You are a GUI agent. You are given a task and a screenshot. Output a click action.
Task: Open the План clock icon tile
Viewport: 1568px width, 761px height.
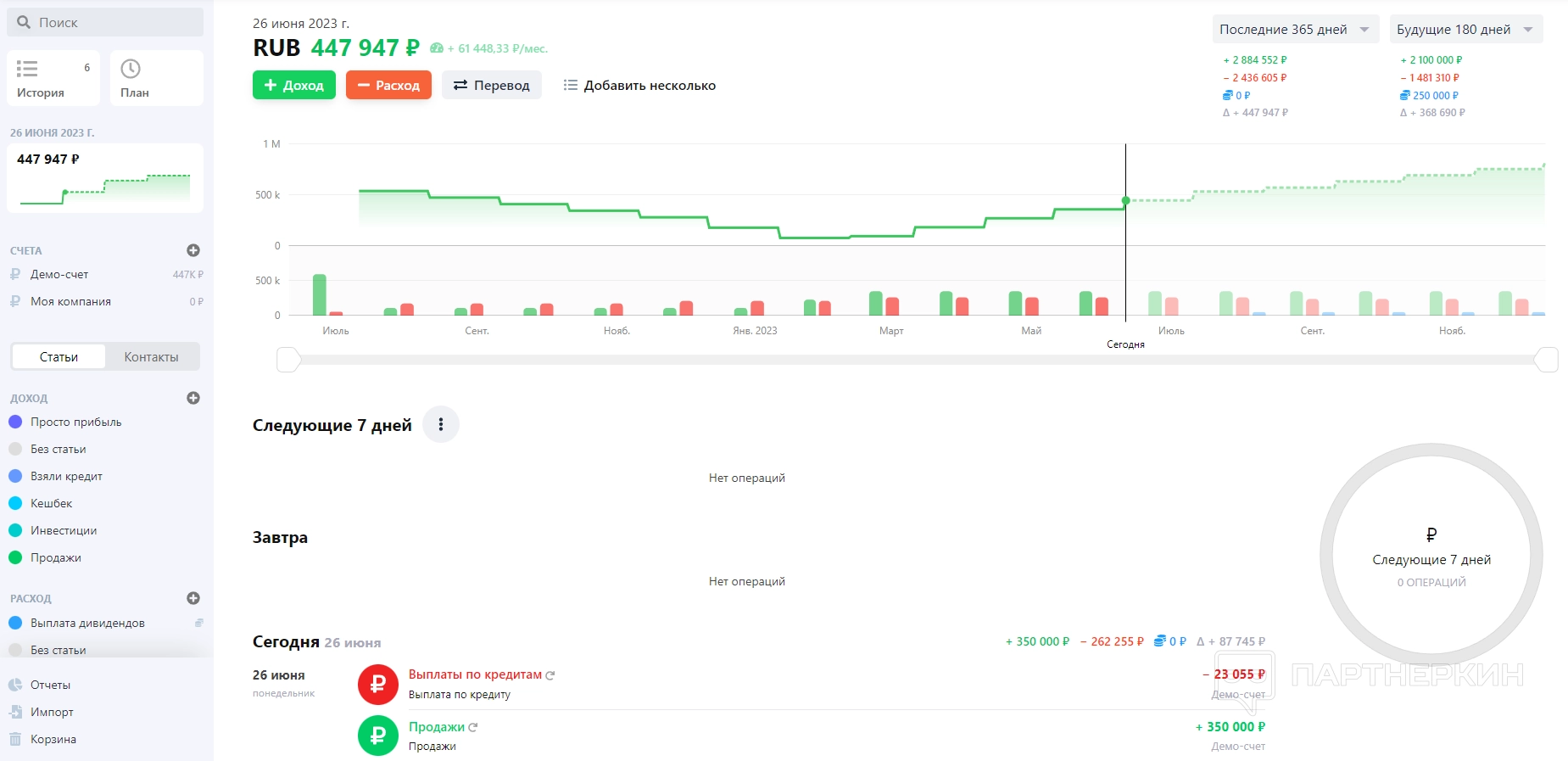[x=156, y=78]
